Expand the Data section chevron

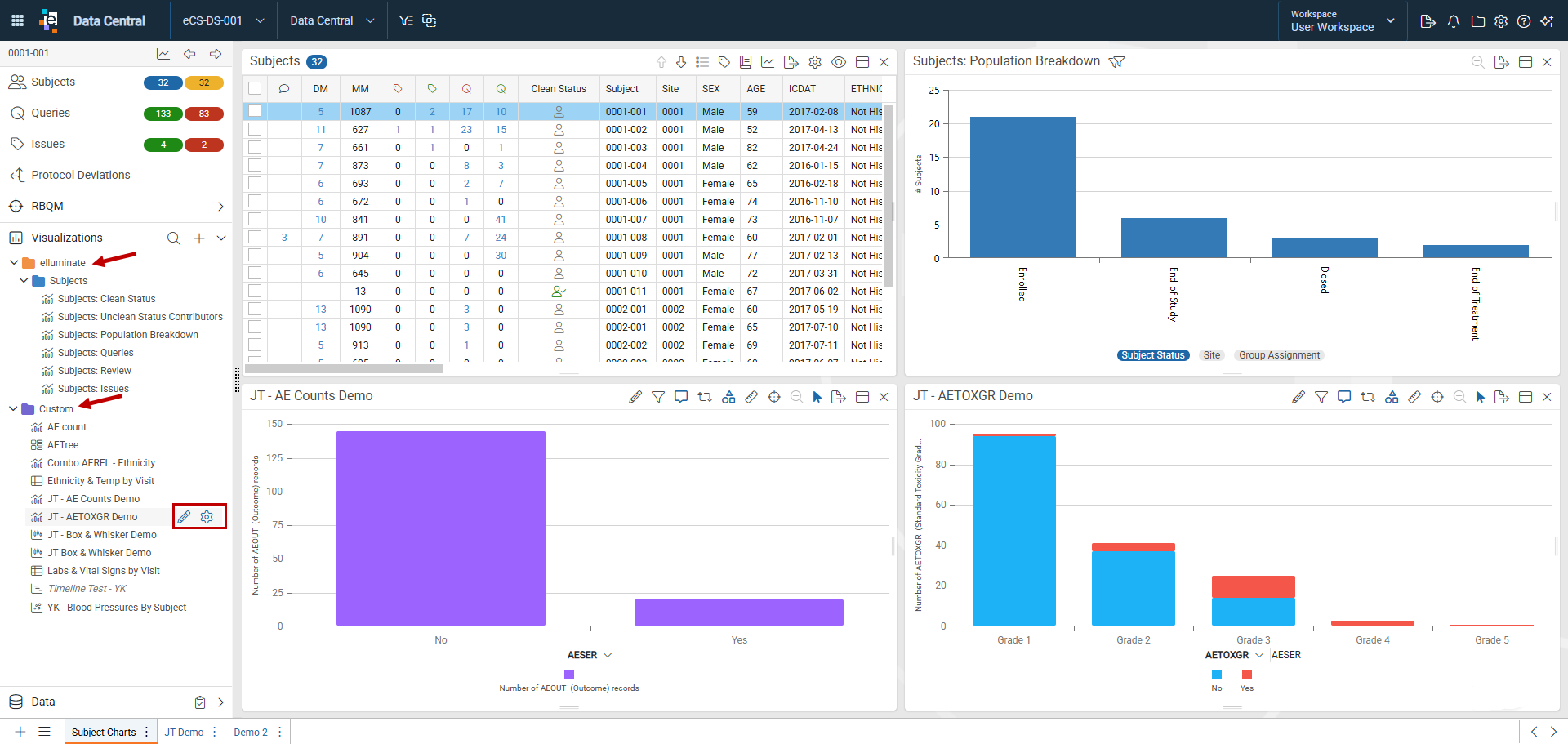(x=220, y=702)
